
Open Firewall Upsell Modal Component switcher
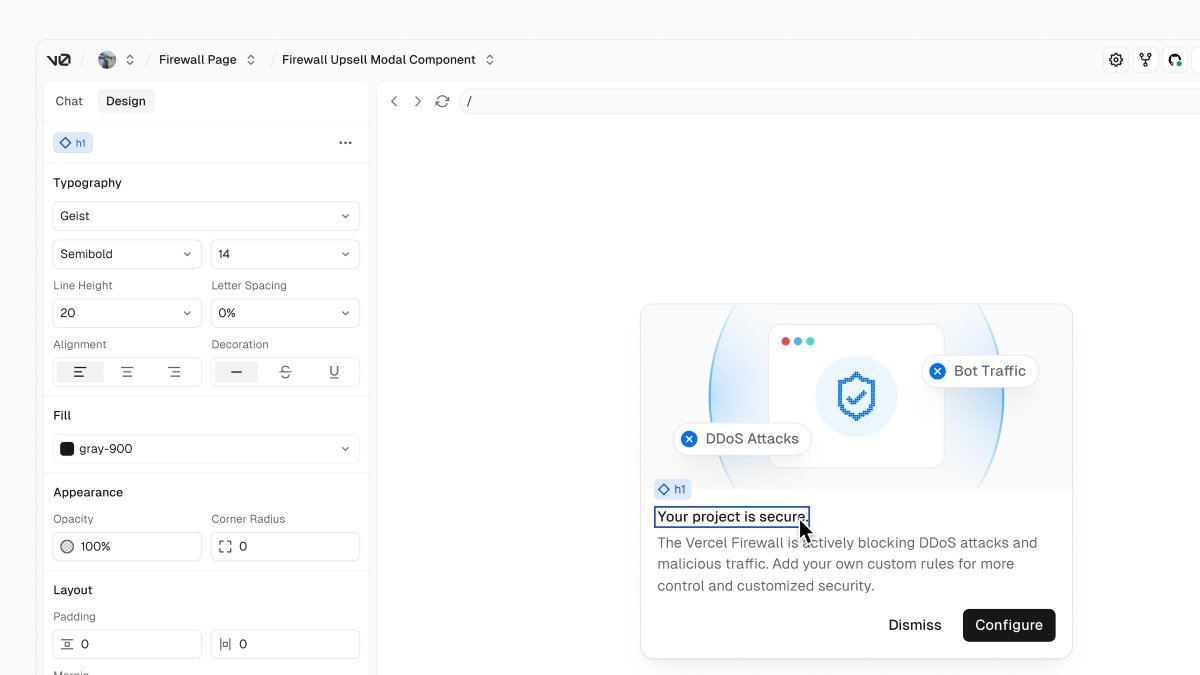[x=388, y=60]
